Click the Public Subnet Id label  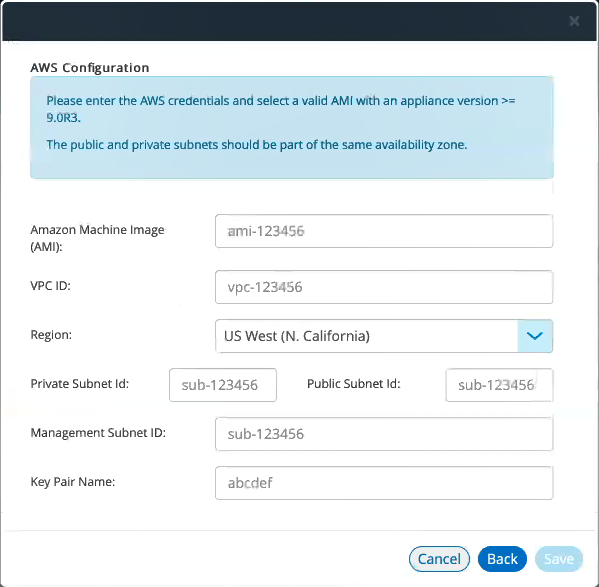354,383
